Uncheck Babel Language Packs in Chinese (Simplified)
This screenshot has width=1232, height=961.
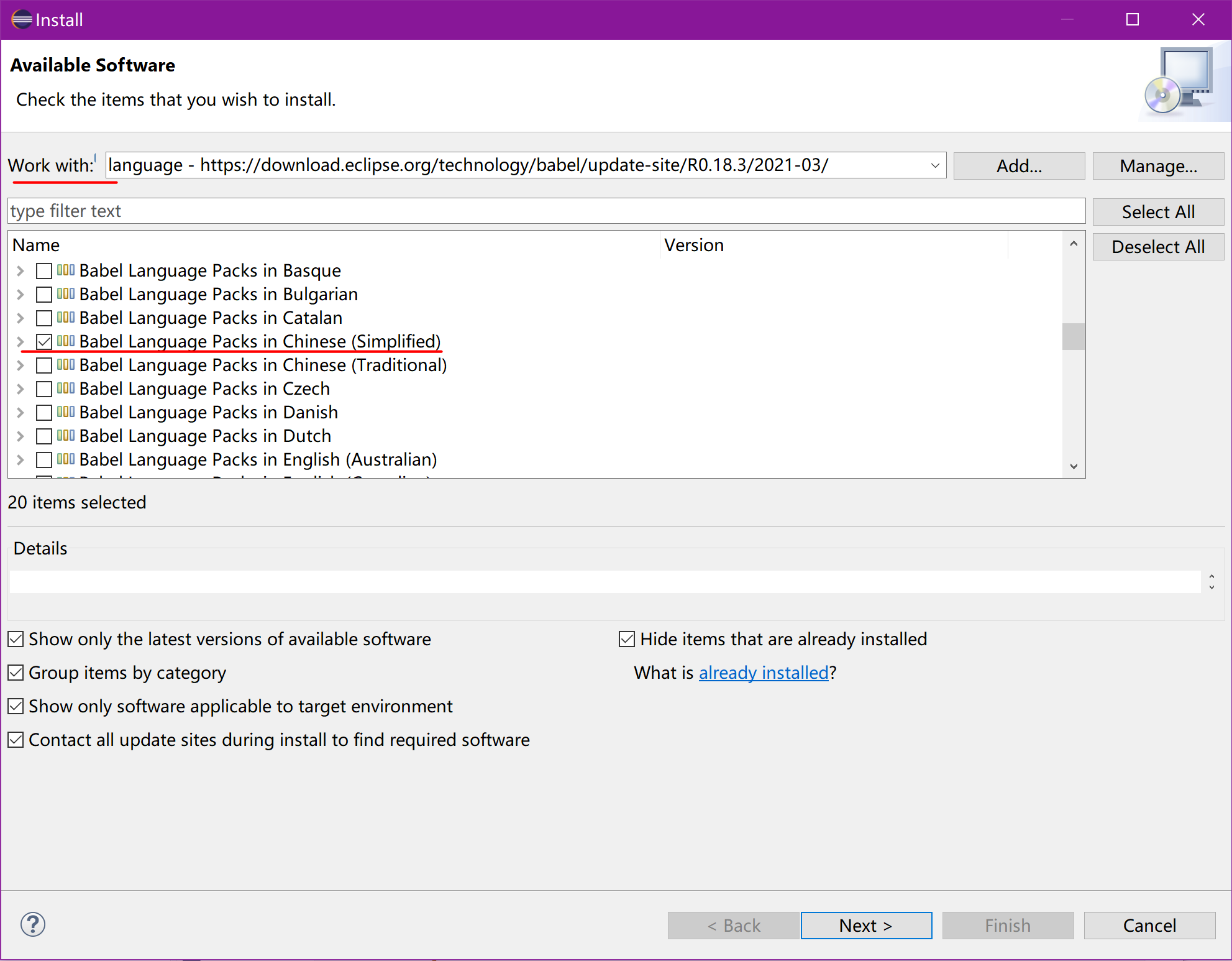[x=44, y=342]
